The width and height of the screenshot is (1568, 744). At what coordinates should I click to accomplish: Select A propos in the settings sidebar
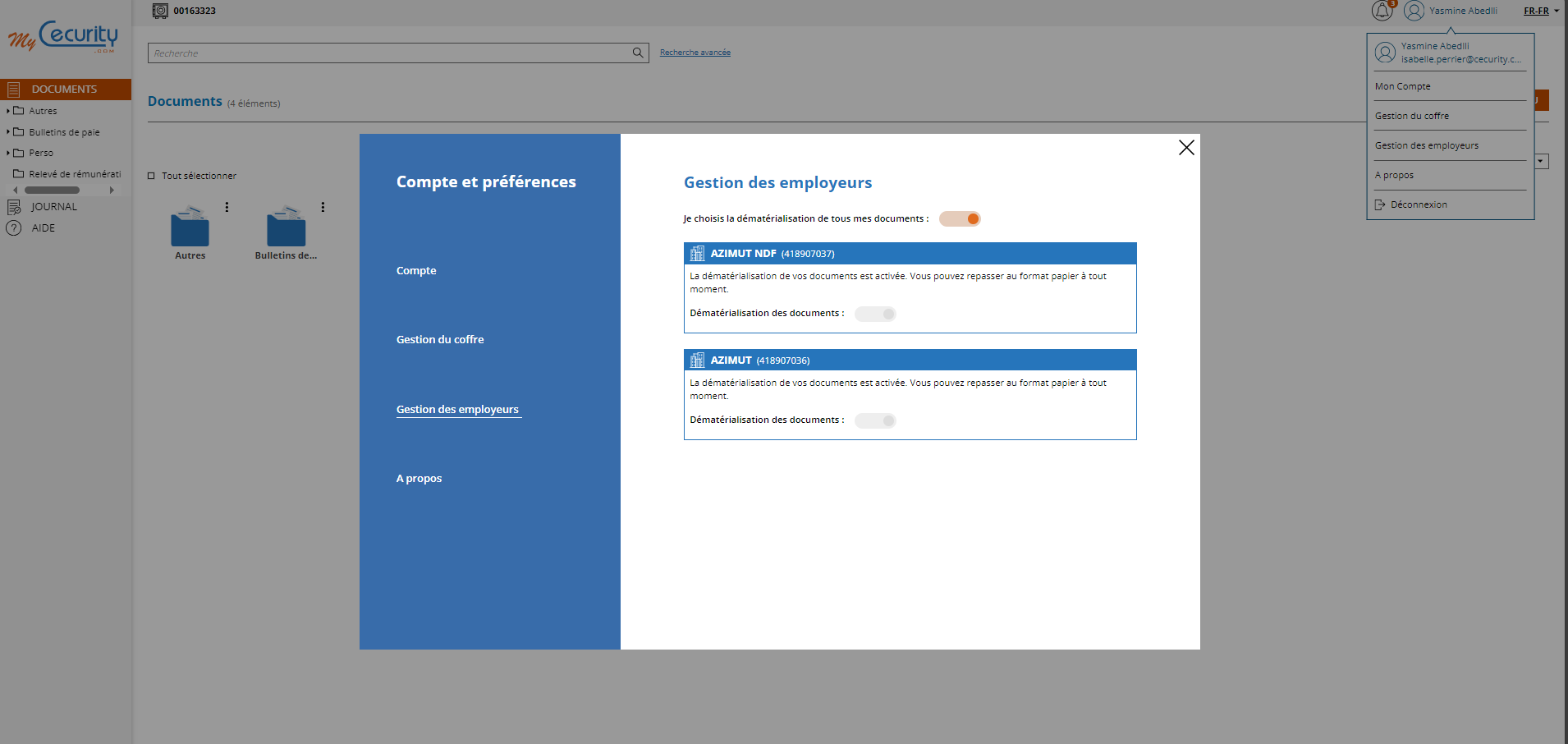click(419, 478)
